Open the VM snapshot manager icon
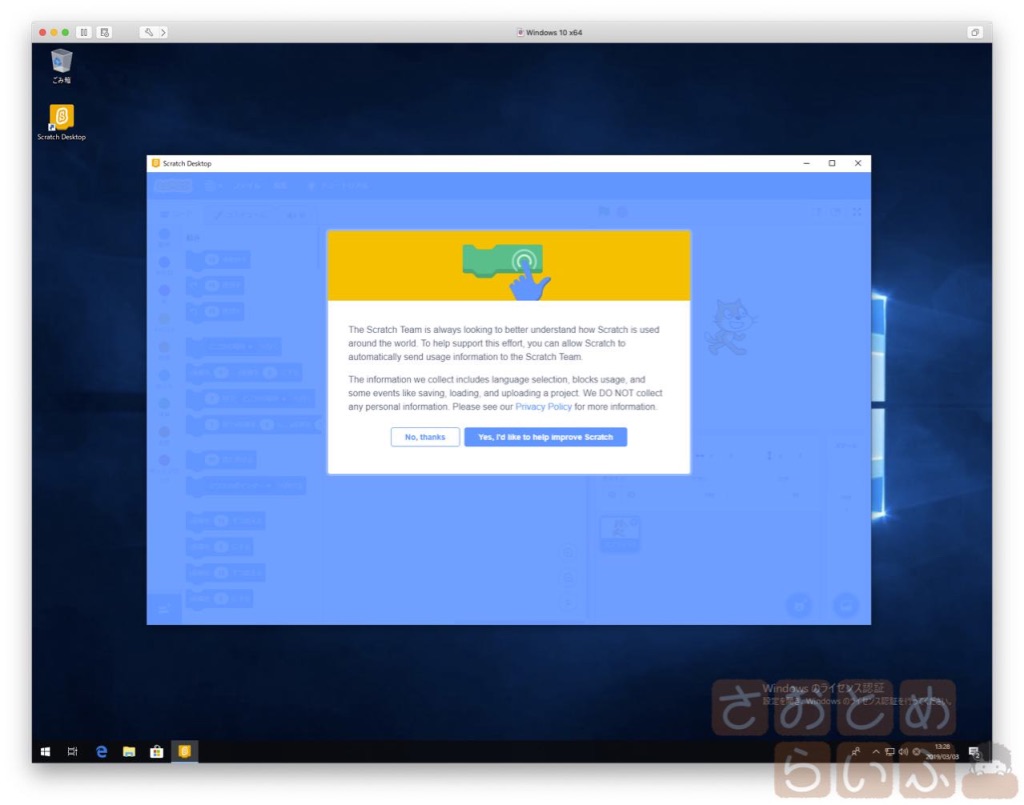The width and height of the screenshot is (1024, 805). pos(104,32)
